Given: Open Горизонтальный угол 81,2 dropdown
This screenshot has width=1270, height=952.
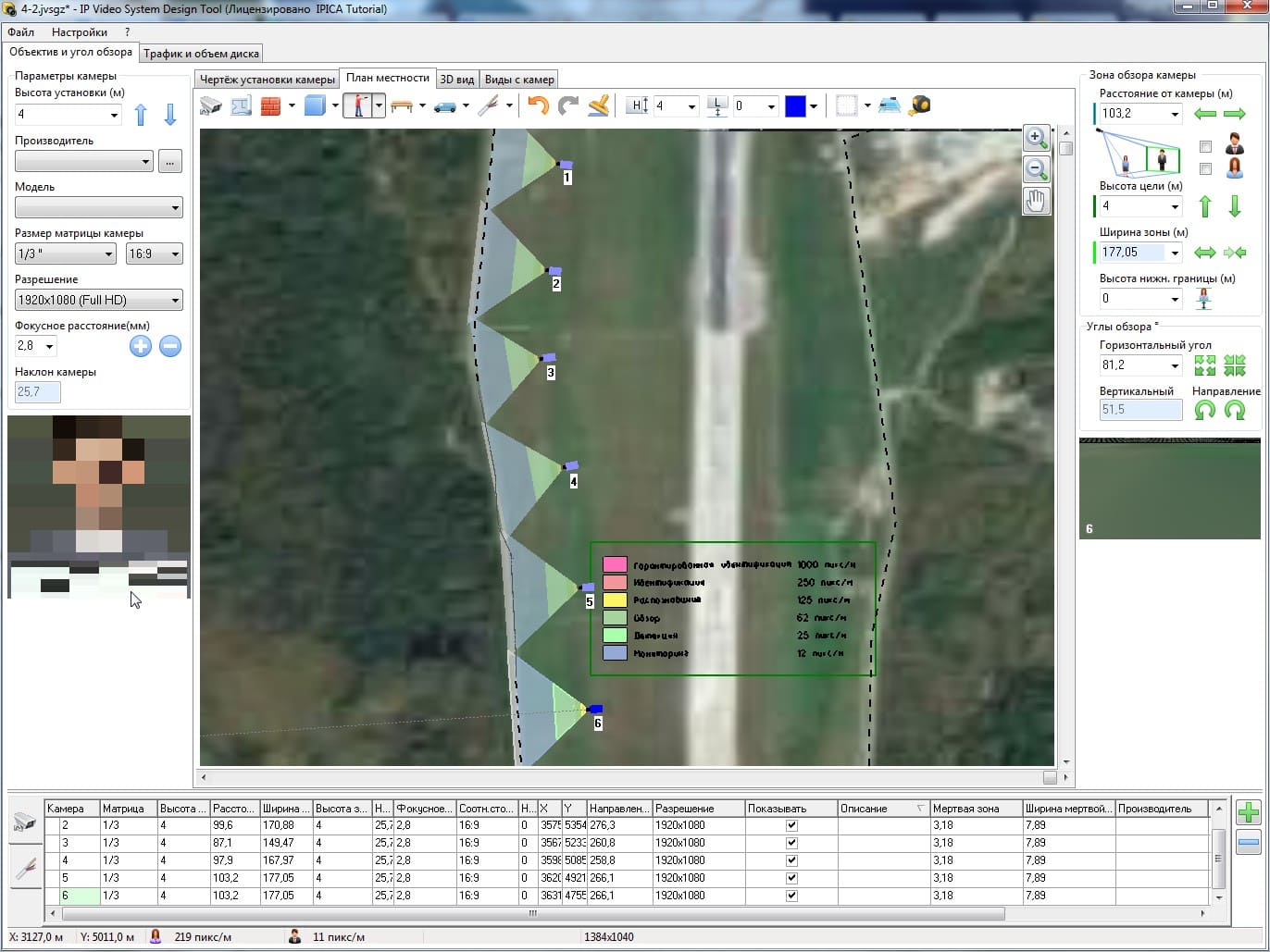Looking at the screenshot, I should 1175,365.
